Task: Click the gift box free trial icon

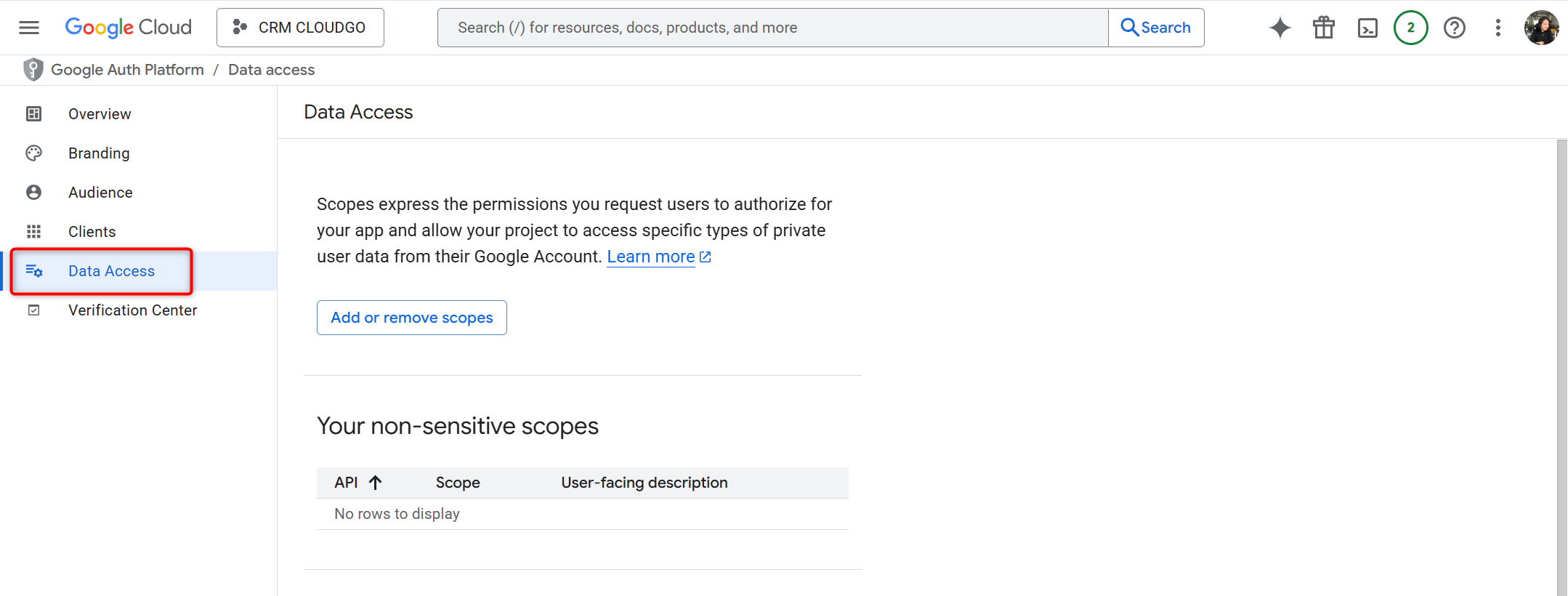Action: click(x=1323, y=28)
